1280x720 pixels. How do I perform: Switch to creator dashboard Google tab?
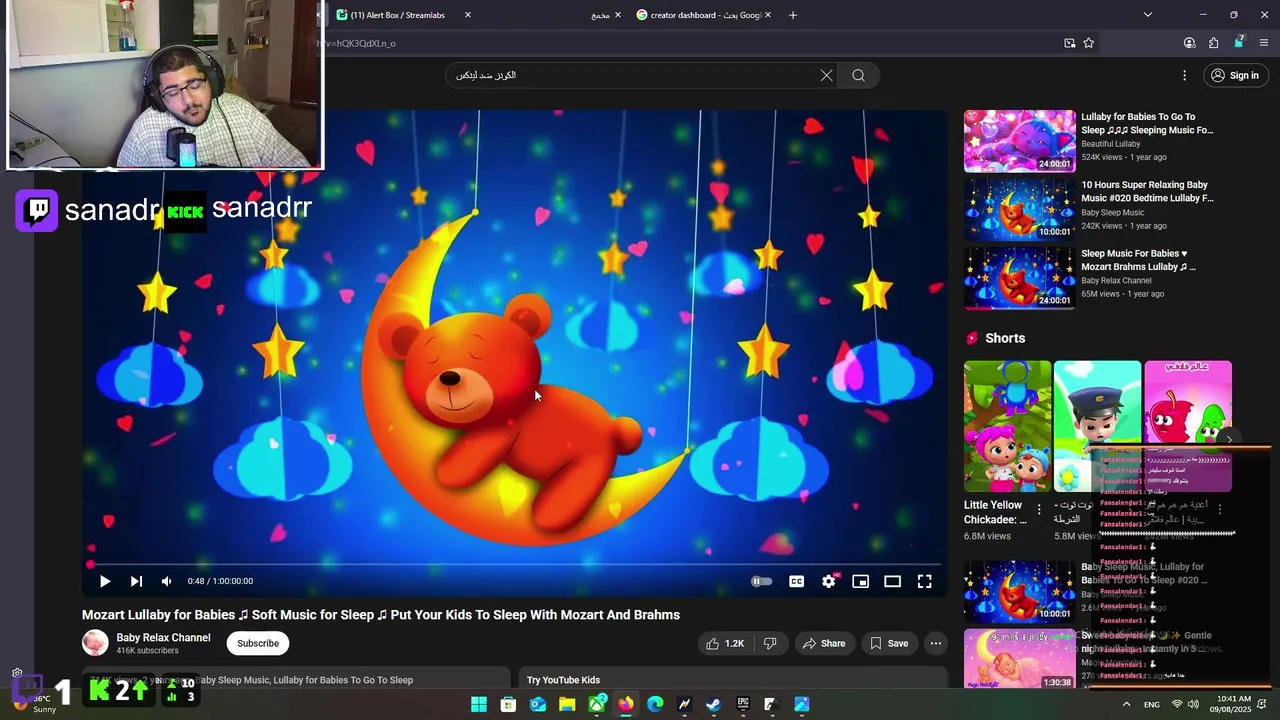(699, 15)
